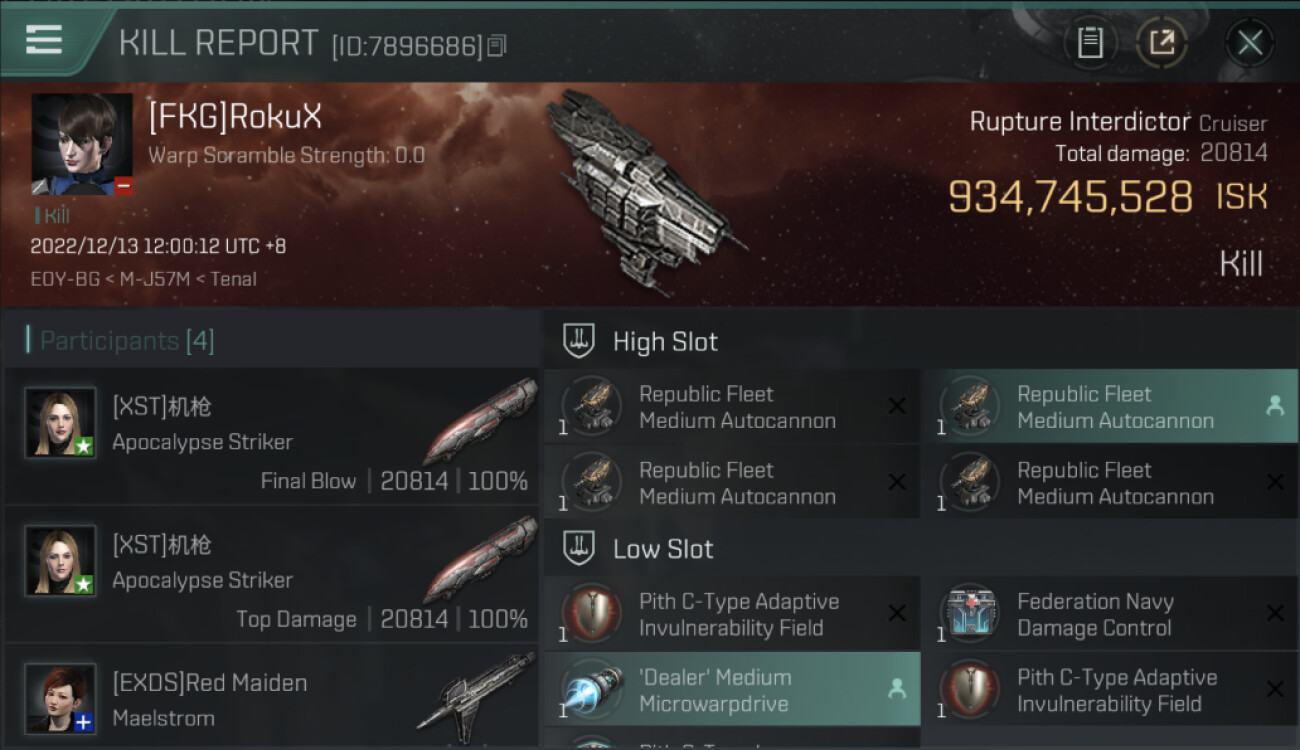The width and height of the screenshot is (1300, 750).
Task: Select the 'Dealer' Medium Microwarpdrive module
Action: 732,689
